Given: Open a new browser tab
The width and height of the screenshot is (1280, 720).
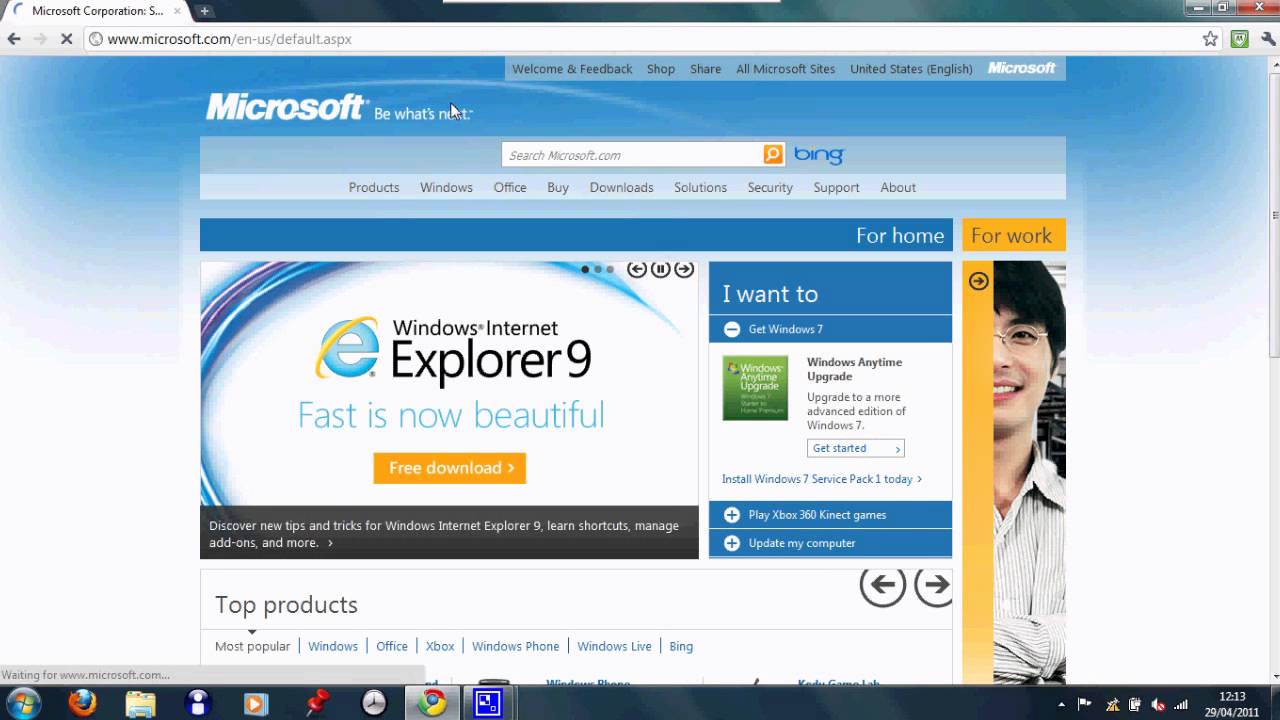Looking at the screenshot, I should 204,11.
